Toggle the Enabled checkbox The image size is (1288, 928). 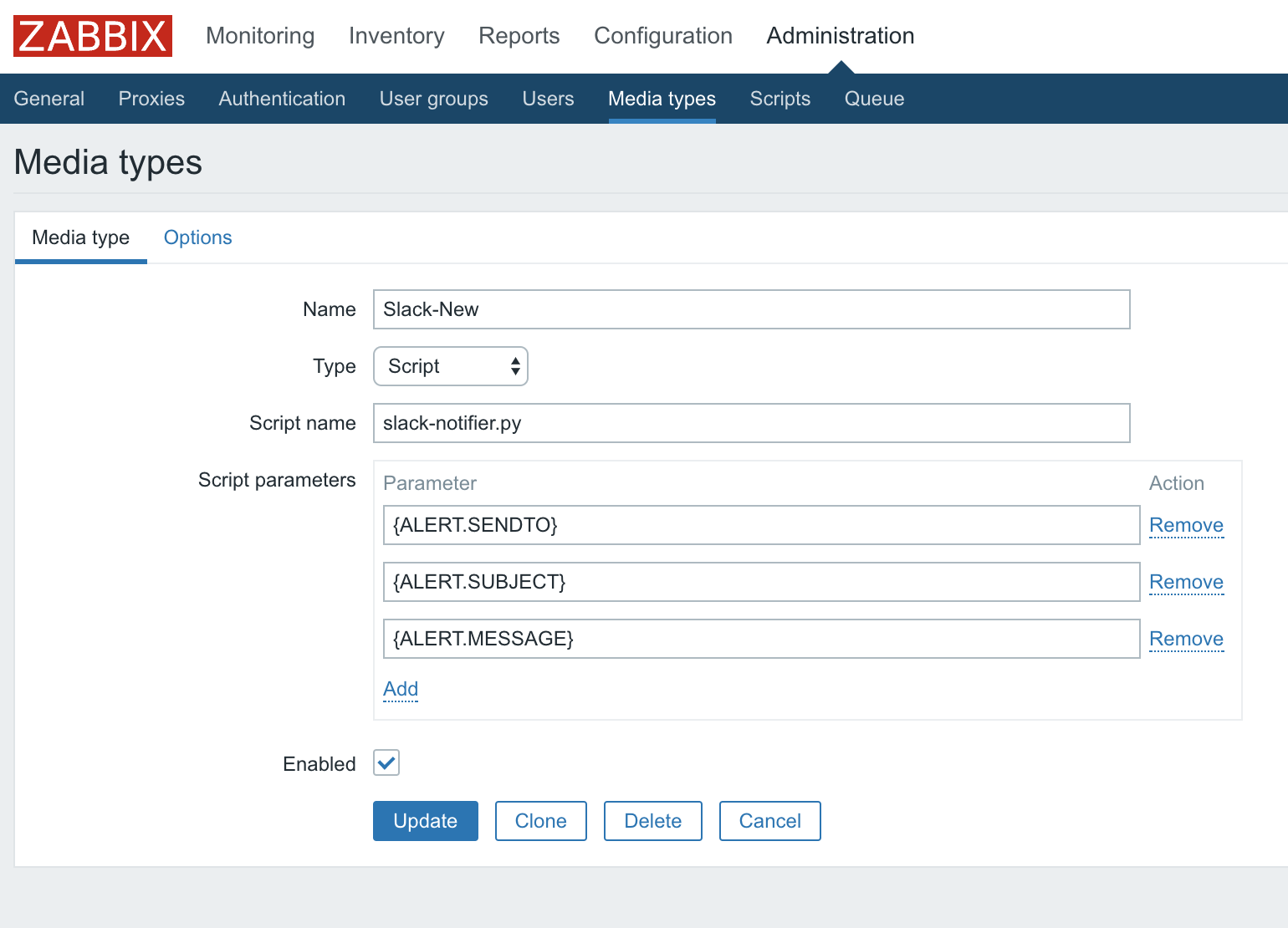coord(386,762)
